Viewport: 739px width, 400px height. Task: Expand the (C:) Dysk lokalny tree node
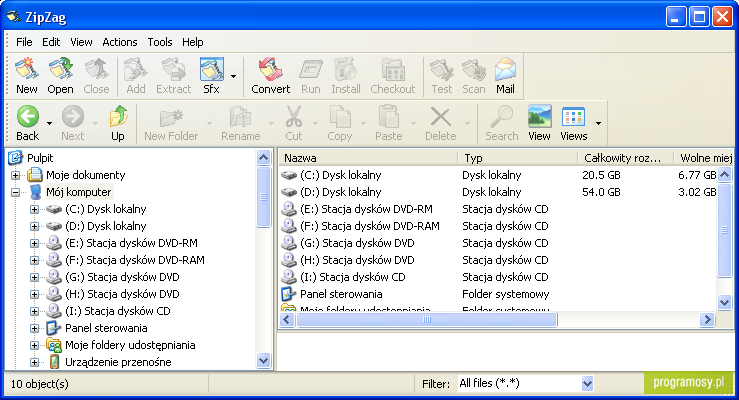[x=34, y=209]
